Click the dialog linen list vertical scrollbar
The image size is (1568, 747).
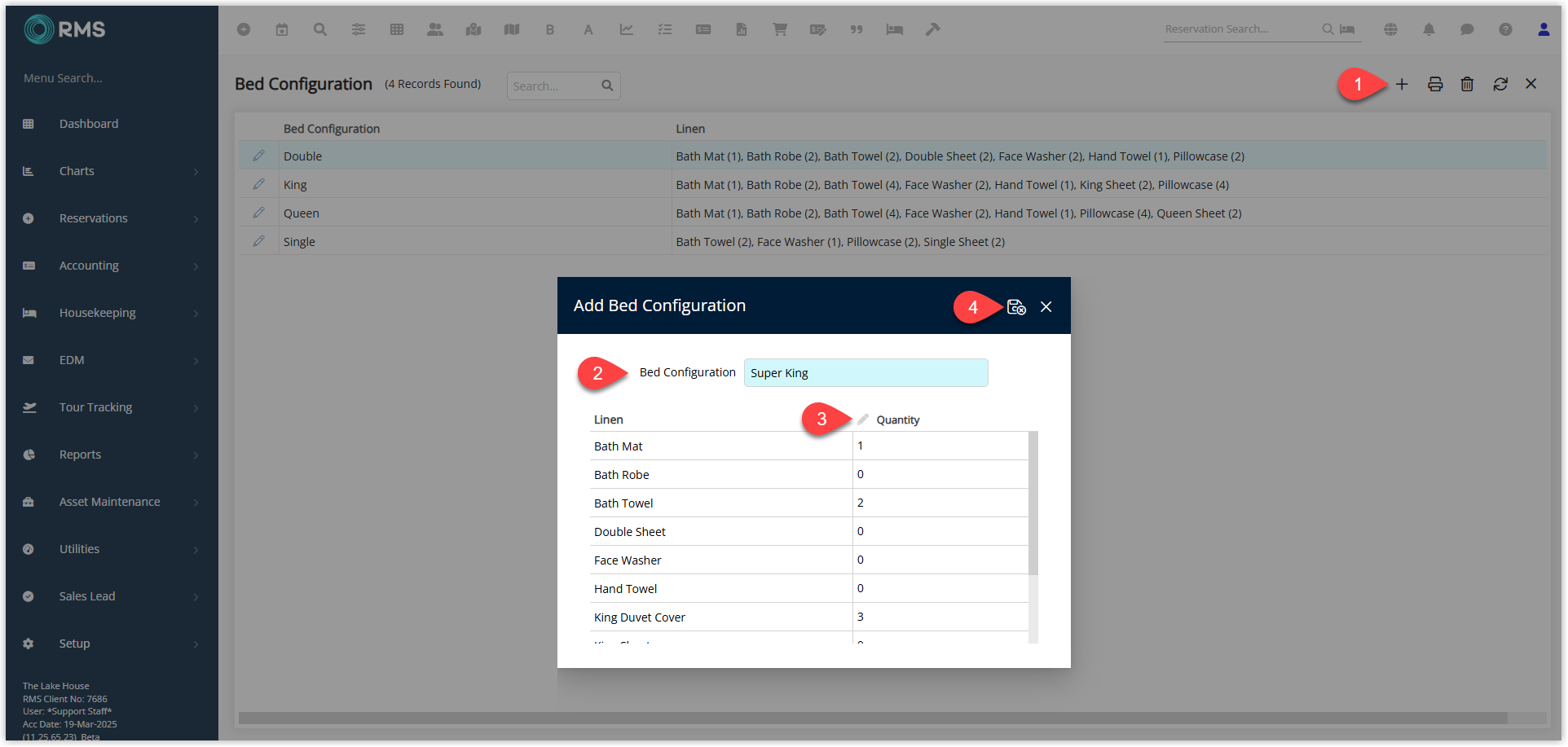tap(1033, 503)
